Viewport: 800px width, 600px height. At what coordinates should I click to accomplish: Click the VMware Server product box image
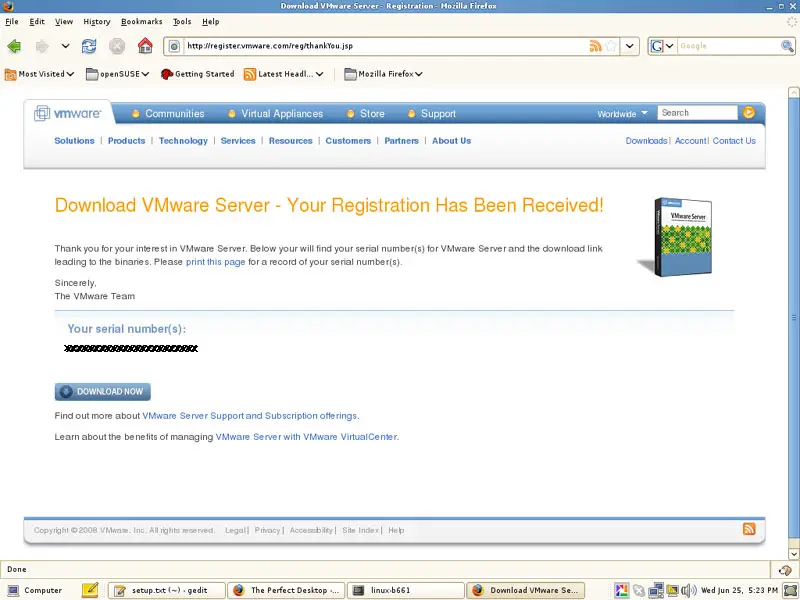[676, 237]
